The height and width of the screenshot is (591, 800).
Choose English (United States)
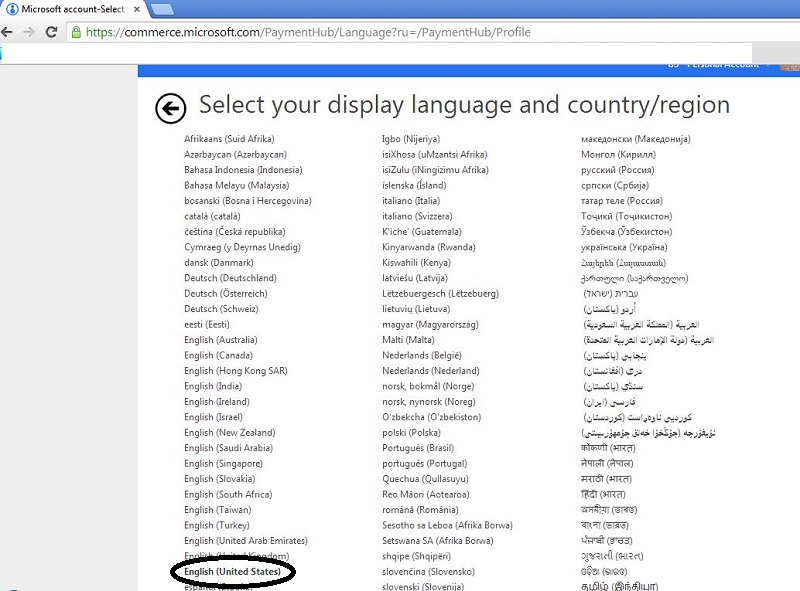tap(232, 572)
